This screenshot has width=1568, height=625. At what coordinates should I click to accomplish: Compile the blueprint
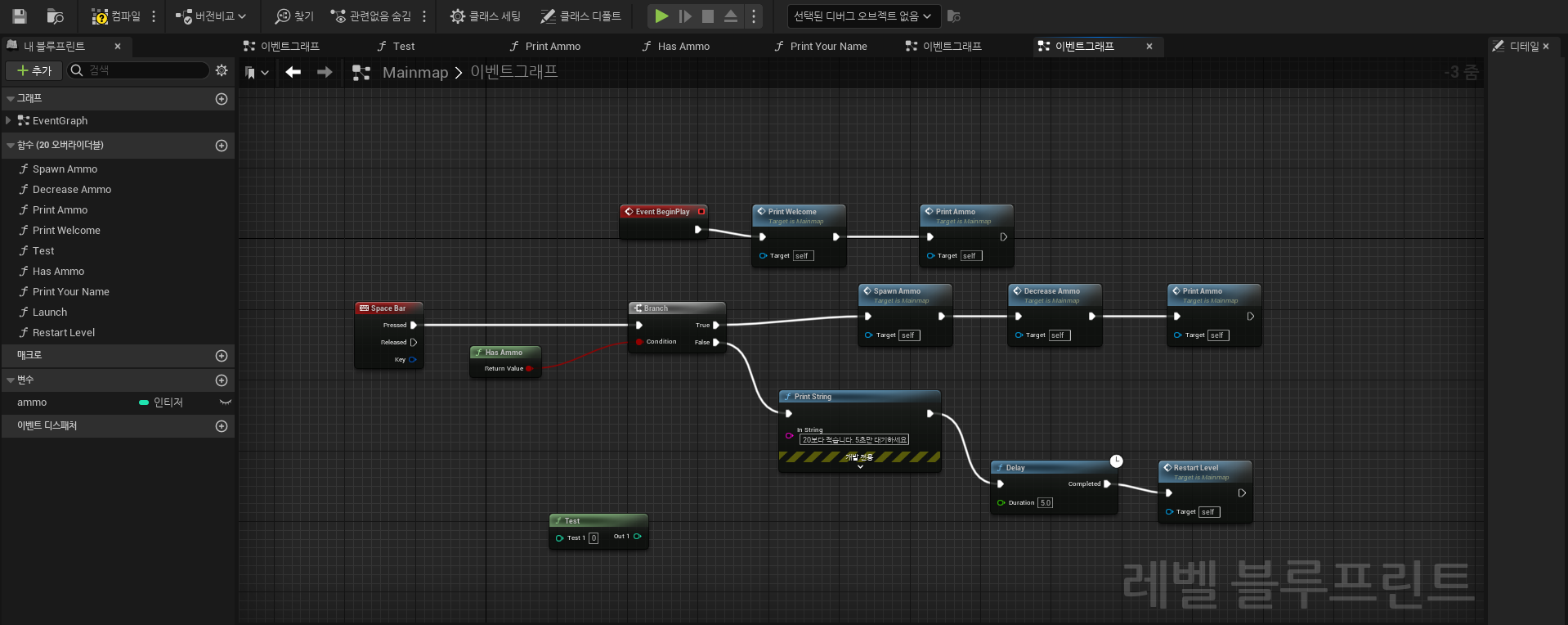tap(116, 16)
